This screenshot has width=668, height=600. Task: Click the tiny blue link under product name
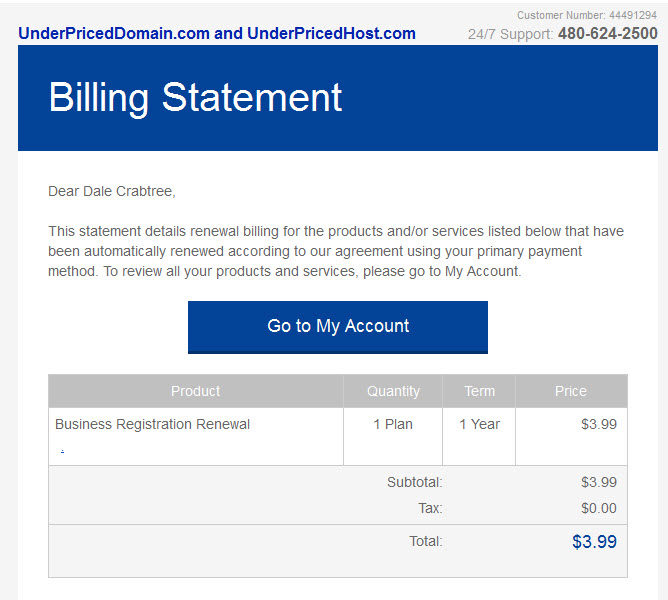[x=63, y=451]
